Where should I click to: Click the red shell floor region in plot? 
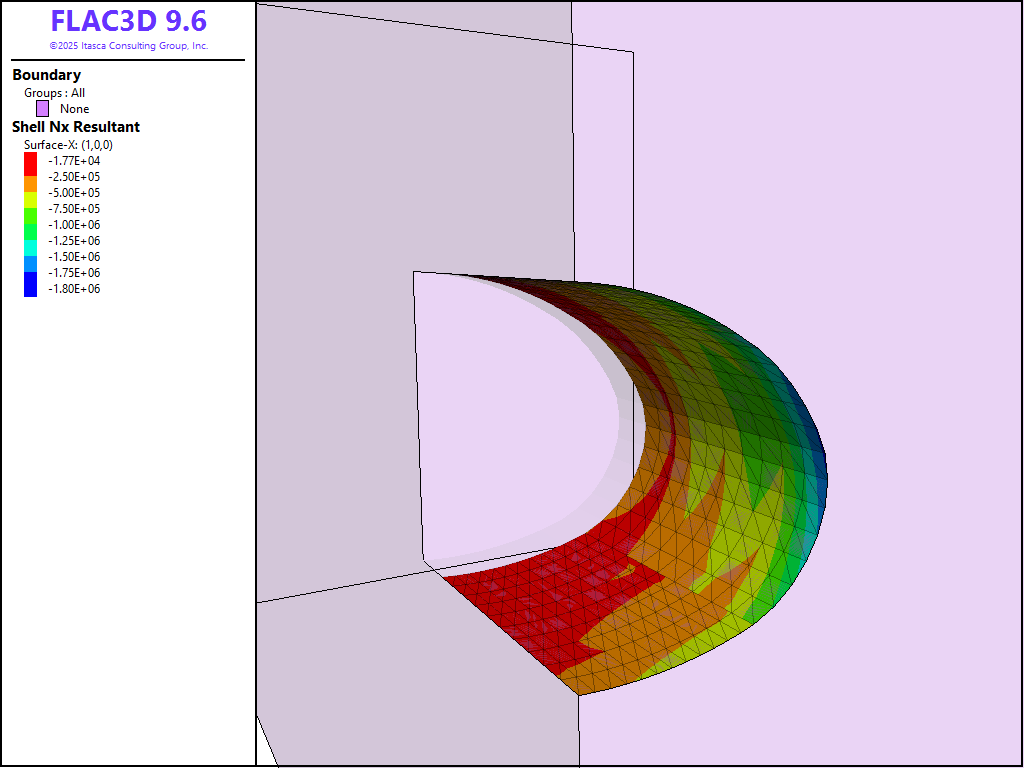click(x=530, y=610)
